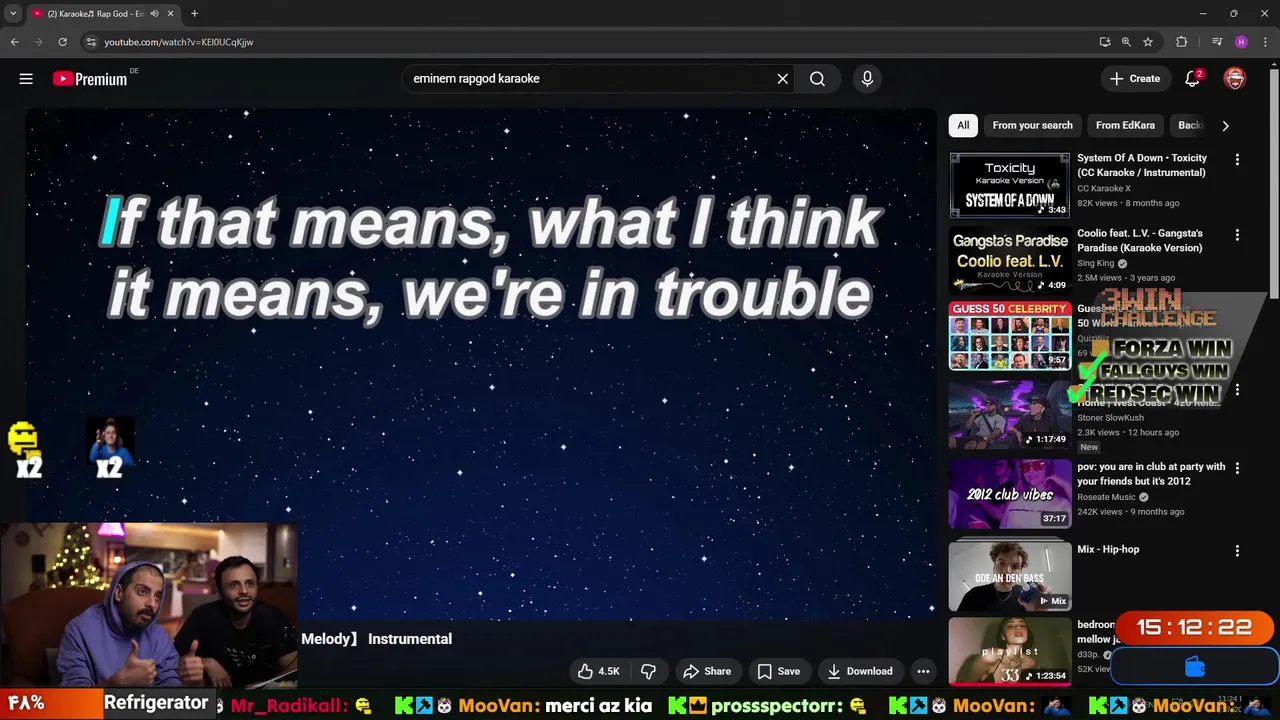Click System Of A Down - Toxicity title
1280x720 pixels.
pos(1142,165)
